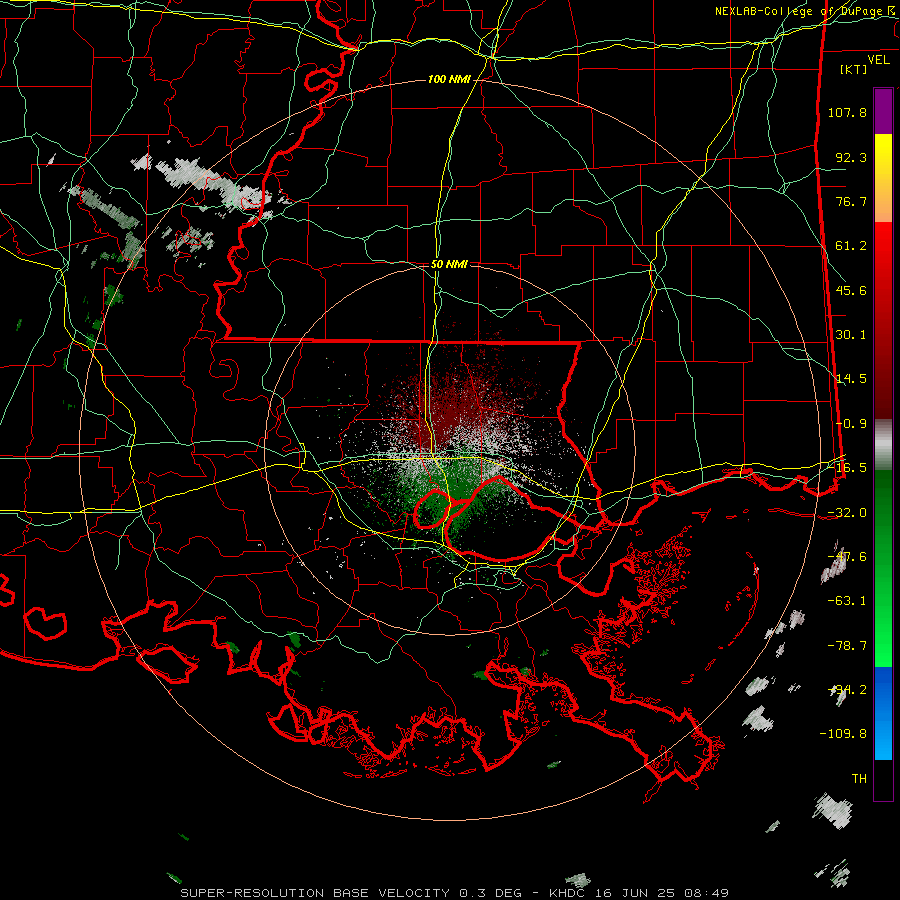The image size is (900, 900).
Task: Pick the green inbound segment of velocity scale
Action: point(883,568)
